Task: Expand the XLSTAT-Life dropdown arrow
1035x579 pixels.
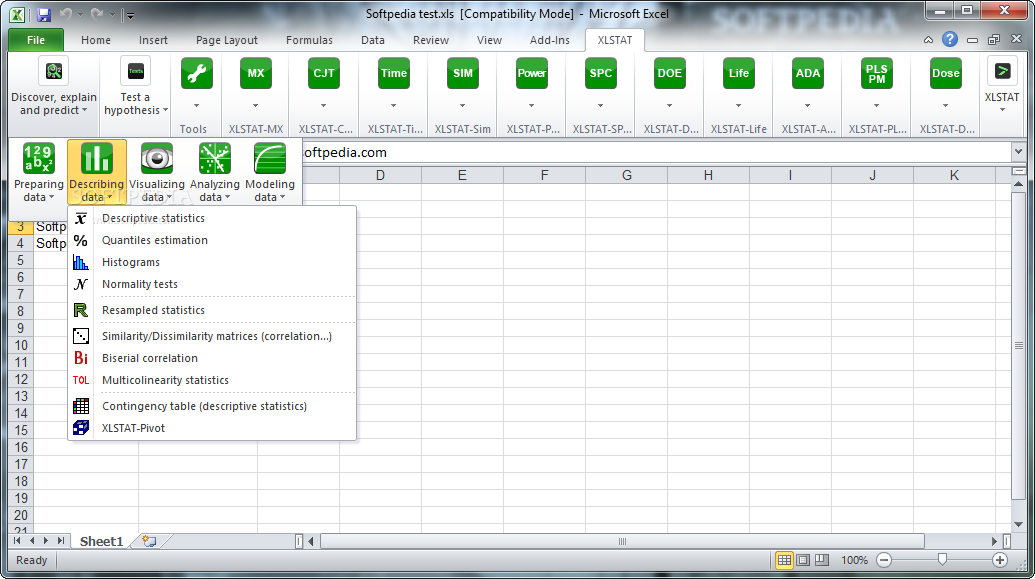Action: coord(739,106)
